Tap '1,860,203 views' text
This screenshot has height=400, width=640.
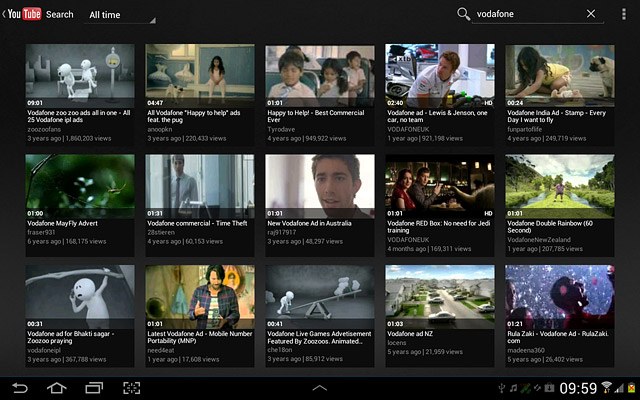(88, 138)
